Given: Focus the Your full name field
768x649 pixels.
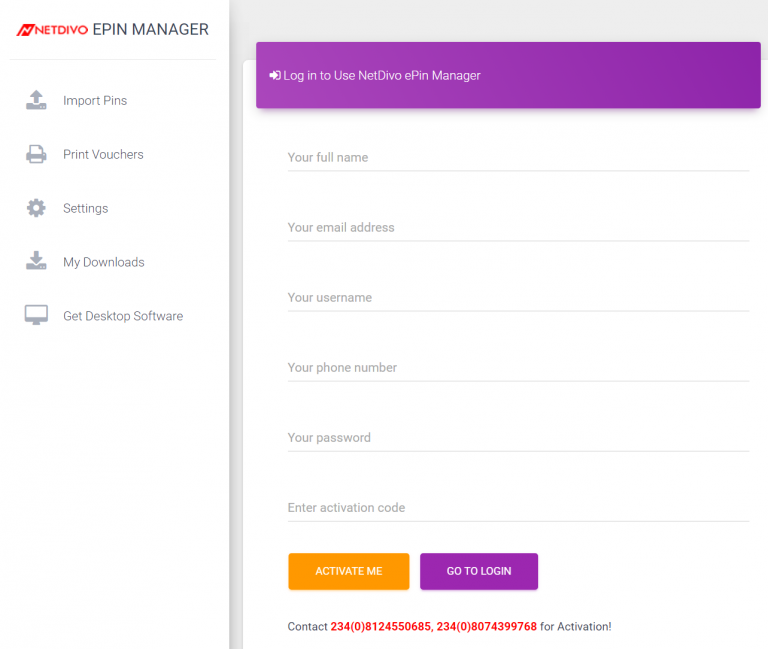Looking at the screenshot, I should [x=518, y=158].
